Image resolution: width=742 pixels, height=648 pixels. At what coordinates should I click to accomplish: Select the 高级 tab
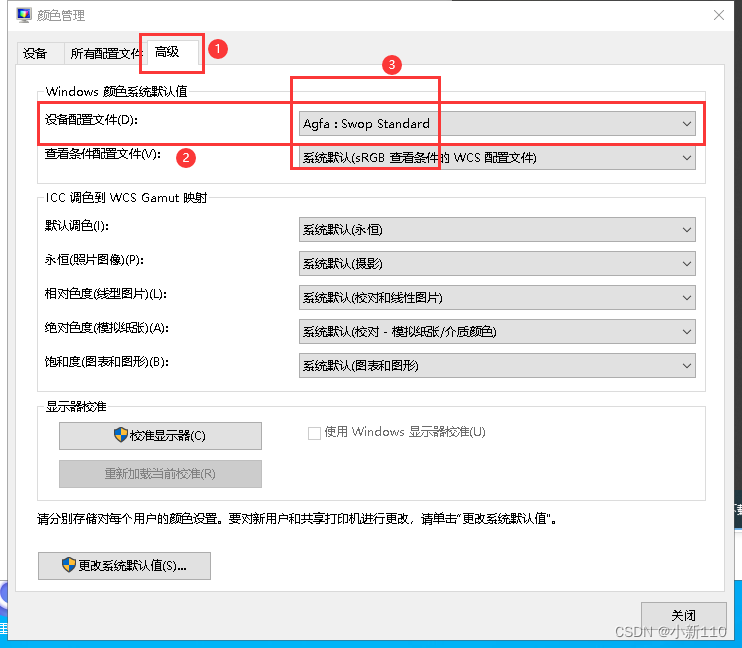(172, 52)
